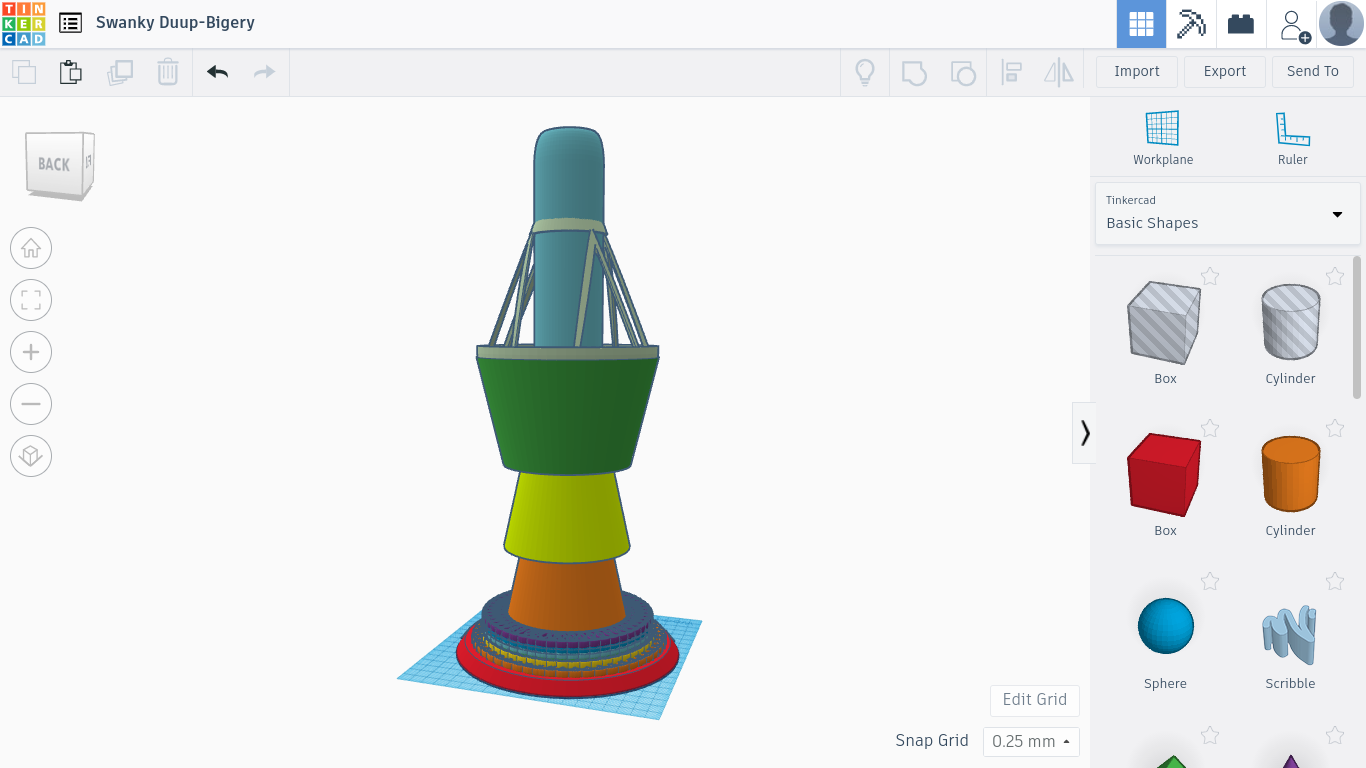
Task: Select the Workplane tool
Action: [1163, 138]
